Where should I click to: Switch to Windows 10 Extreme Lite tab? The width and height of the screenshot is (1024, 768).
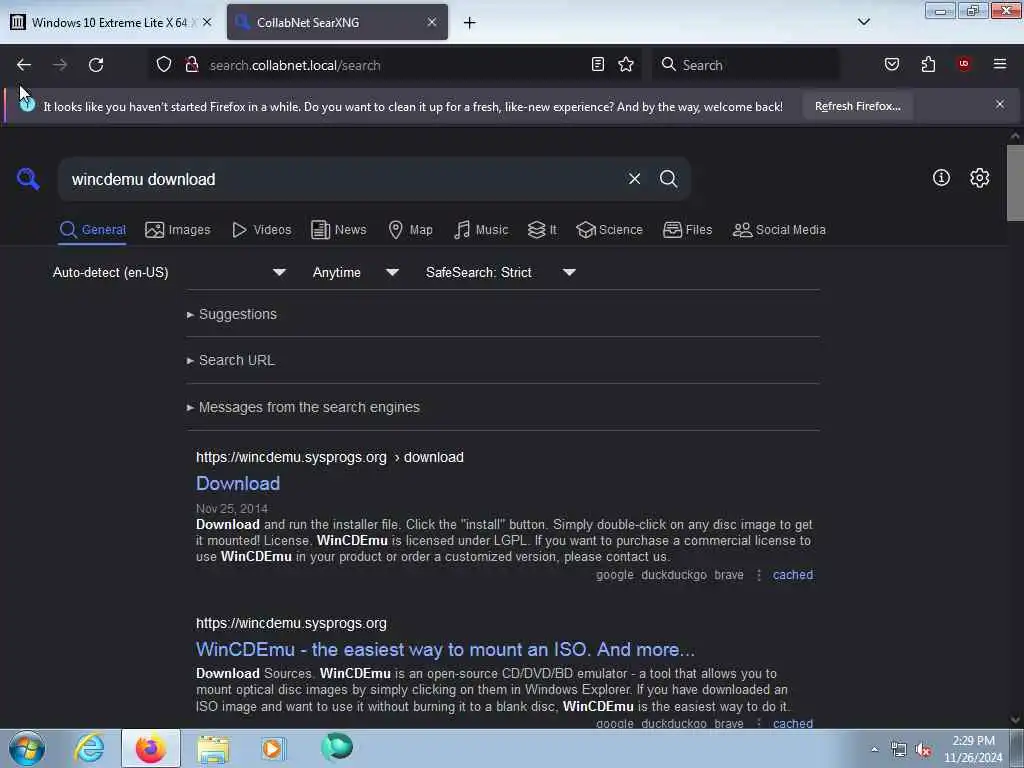pyautogui.click(x=110, y=22)
